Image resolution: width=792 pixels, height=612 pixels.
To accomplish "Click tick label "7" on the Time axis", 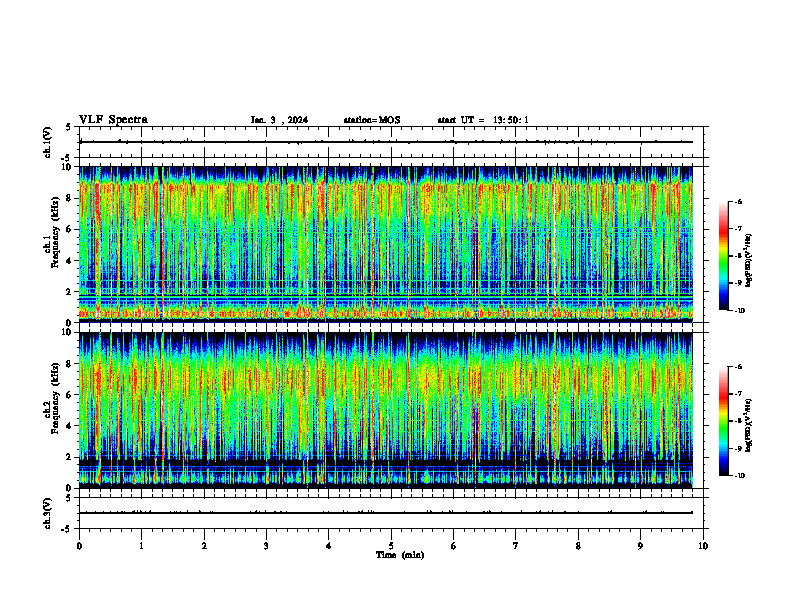I will tap(516, 546).
